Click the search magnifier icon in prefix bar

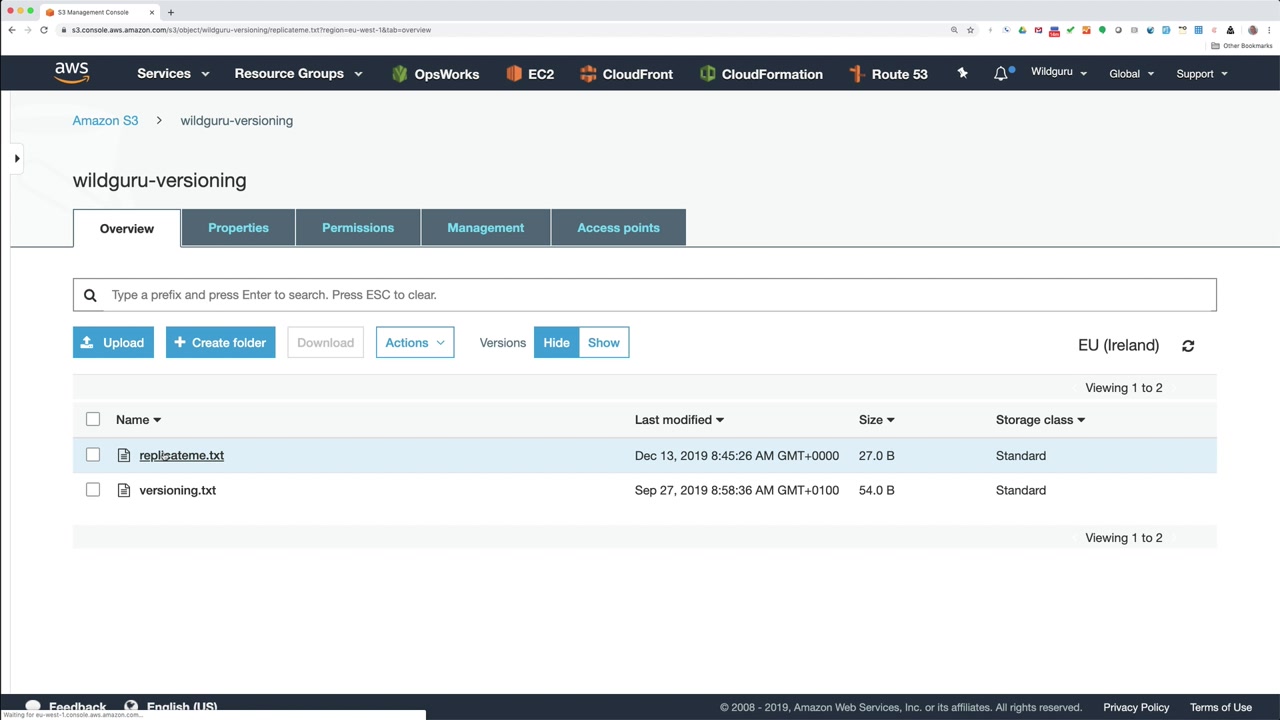tap(90, 295)
